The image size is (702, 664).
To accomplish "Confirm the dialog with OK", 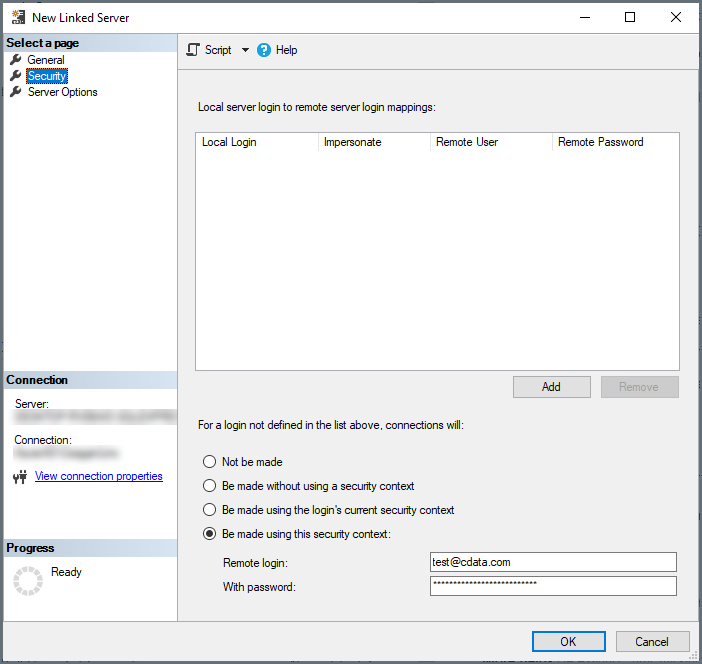I will (569, 642).
